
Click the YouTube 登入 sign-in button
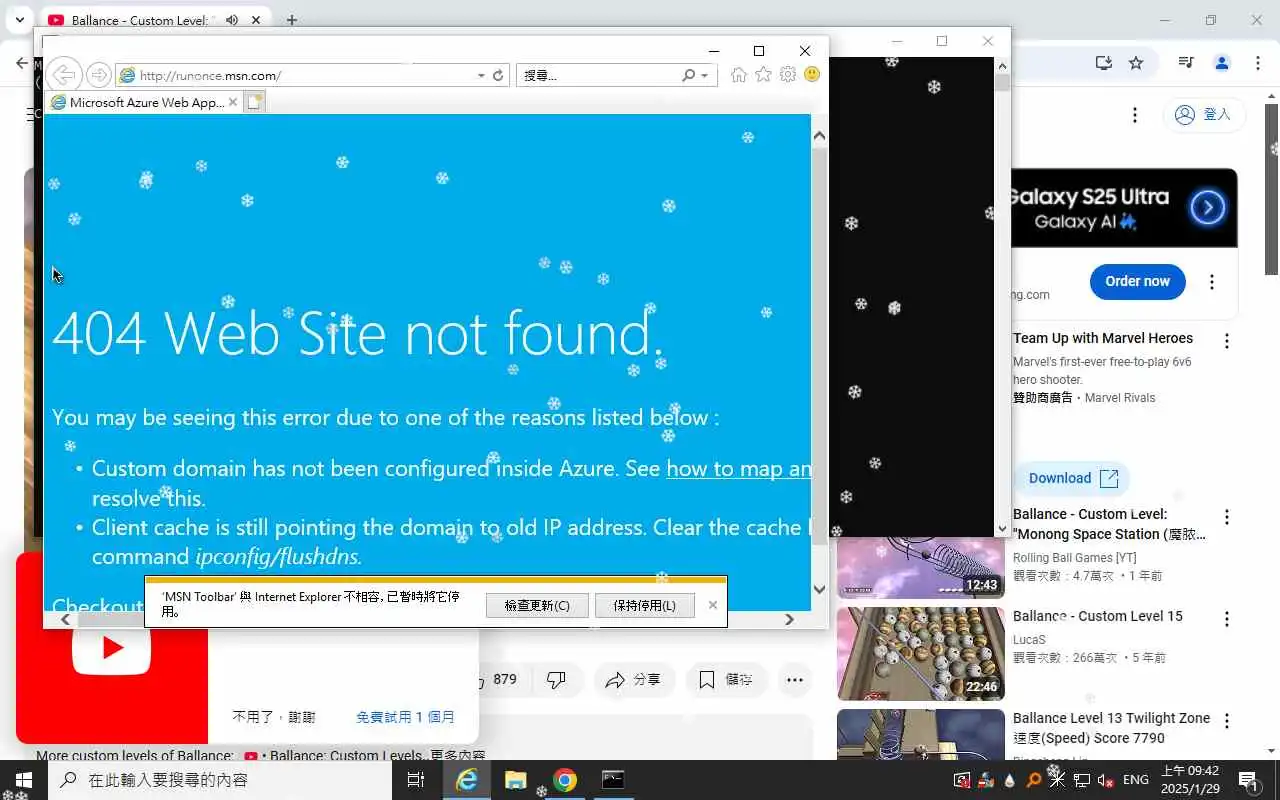[x=1203, y=115]
